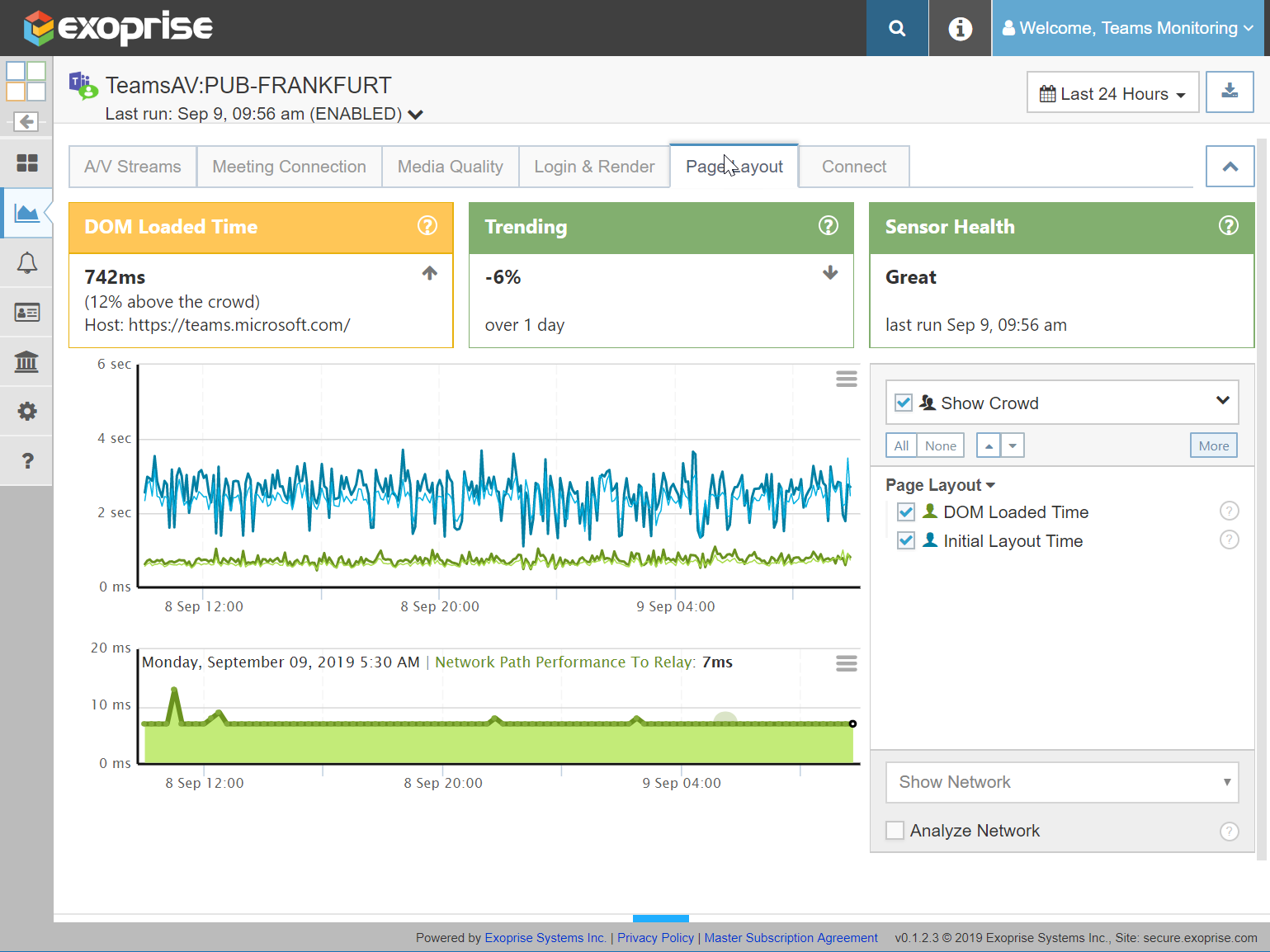The height and width of the screenshot is (952, 1270).
Task: Open help for Analyze Network
Action: pyautogui.click(x=1229, y=832)
